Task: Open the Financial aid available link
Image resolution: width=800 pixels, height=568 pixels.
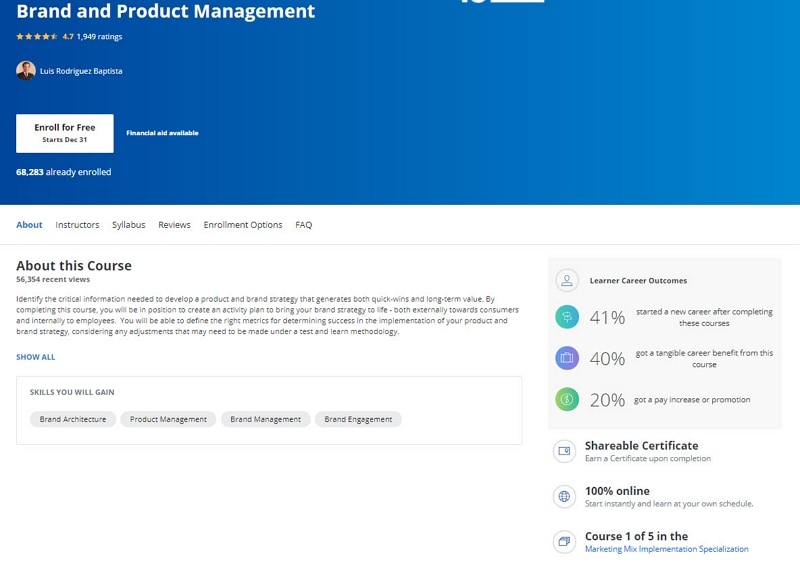Action: (x=162, y=133)
